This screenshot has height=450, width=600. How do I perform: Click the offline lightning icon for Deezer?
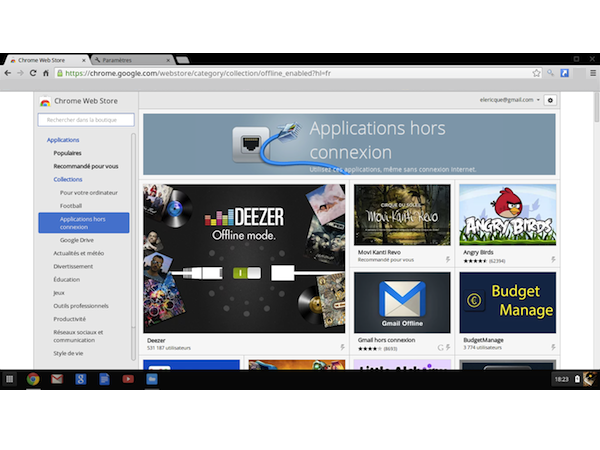(342, 347)
